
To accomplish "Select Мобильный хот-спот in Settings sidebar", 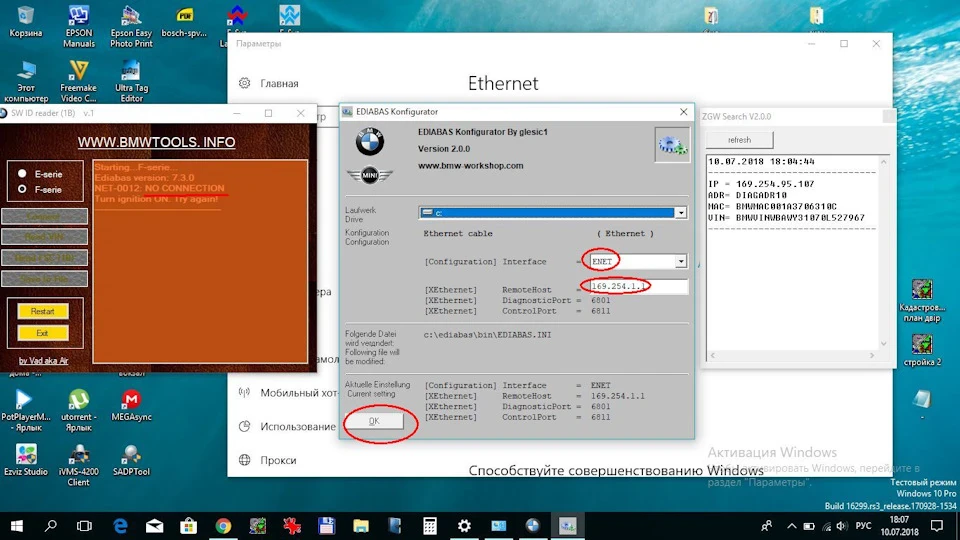I will click(288, 393).
